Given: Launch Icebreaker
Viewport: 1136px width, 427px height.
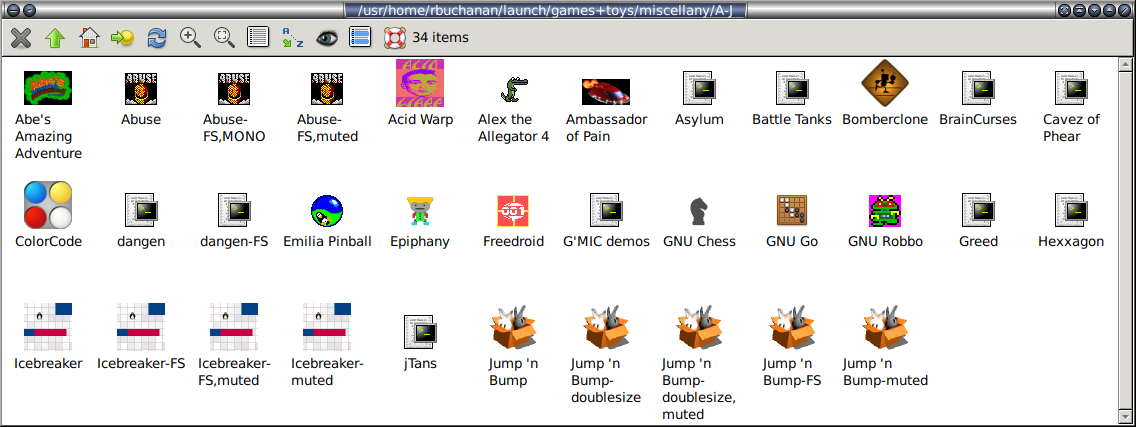Looking at the screenshot, I should (48, 326).
